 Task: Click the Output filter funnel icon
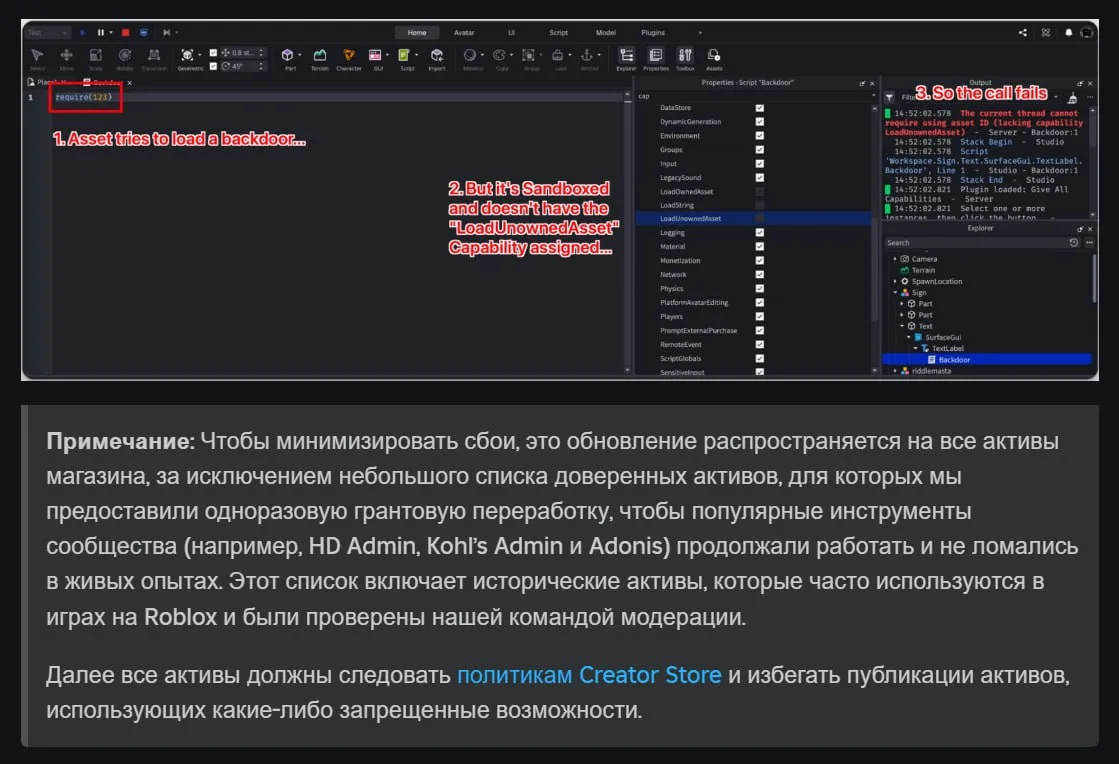tap(890, 97)
